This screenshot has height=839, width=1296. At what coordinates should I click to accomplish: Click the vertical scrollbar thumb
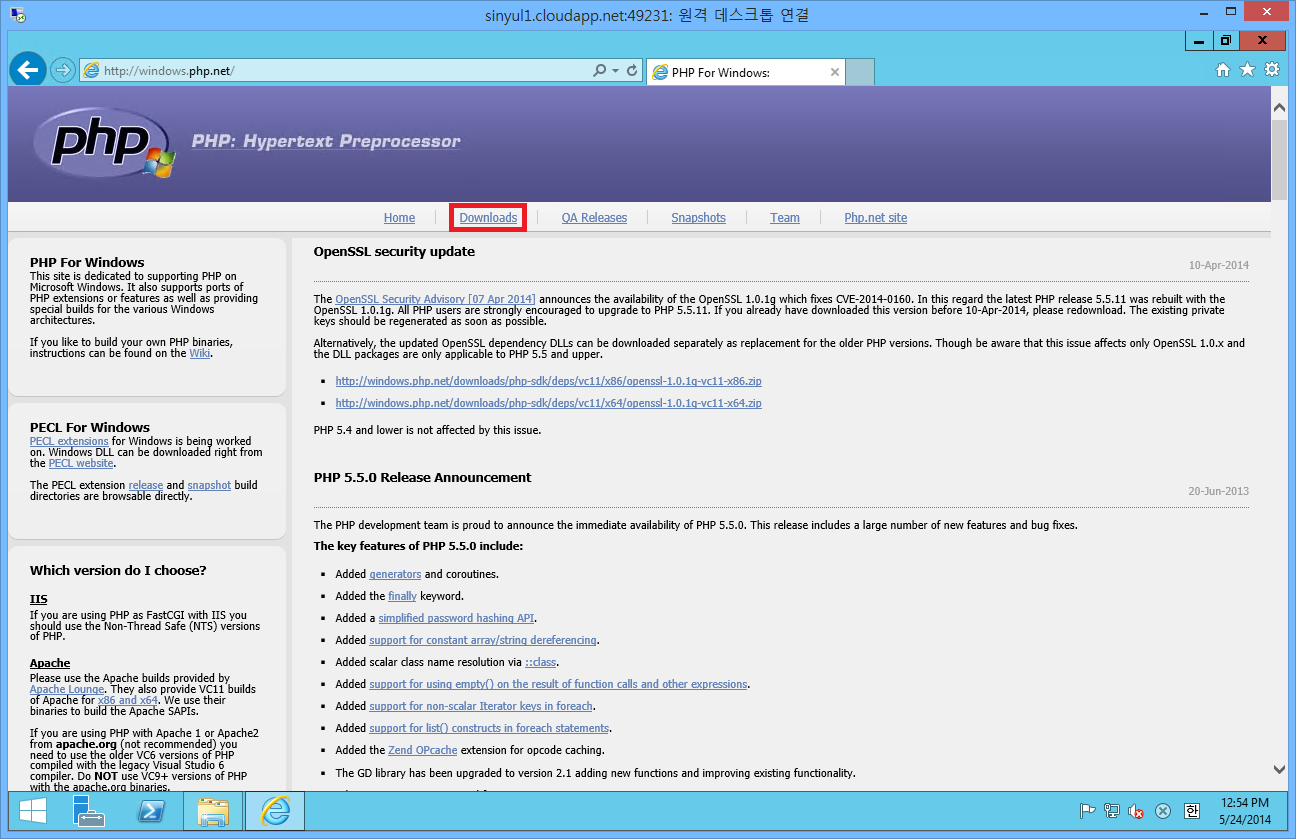(1279, 160)
